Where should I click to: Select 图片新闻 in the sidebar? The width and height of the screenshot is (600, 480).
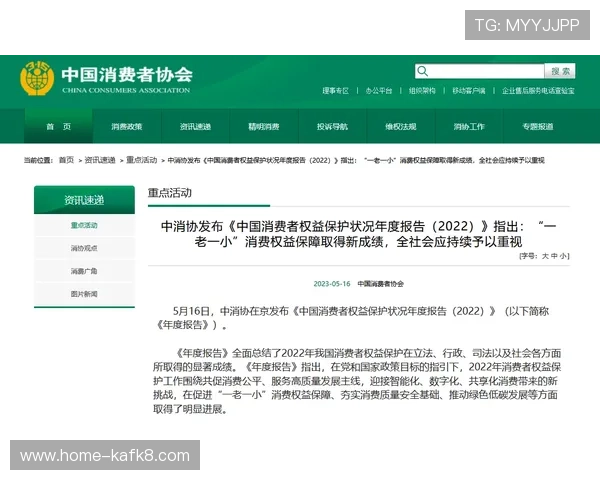coord(84,294)
